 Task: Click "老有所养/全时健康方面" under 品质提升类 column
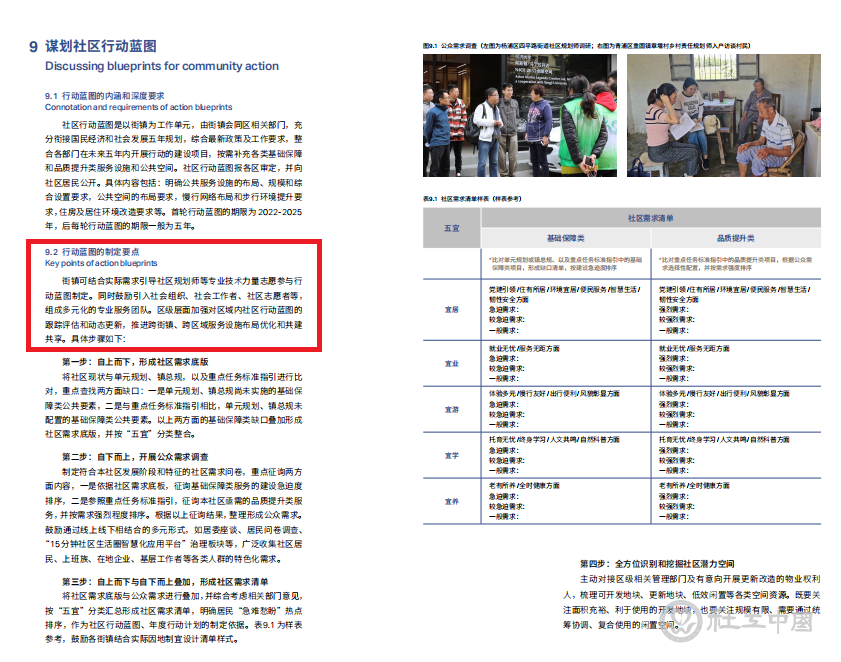click(x=694, y=486)
